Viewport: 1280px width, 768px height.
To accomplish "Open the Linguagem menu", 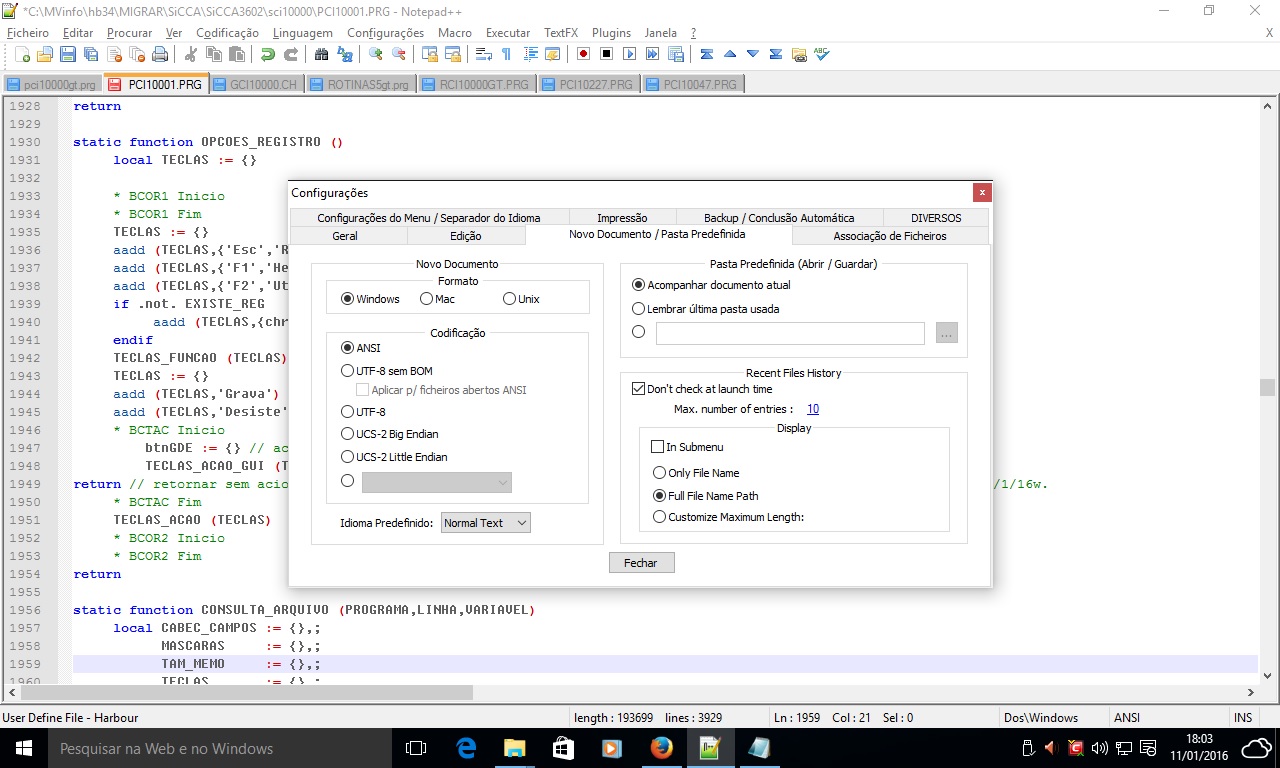I will coord(302,33).
